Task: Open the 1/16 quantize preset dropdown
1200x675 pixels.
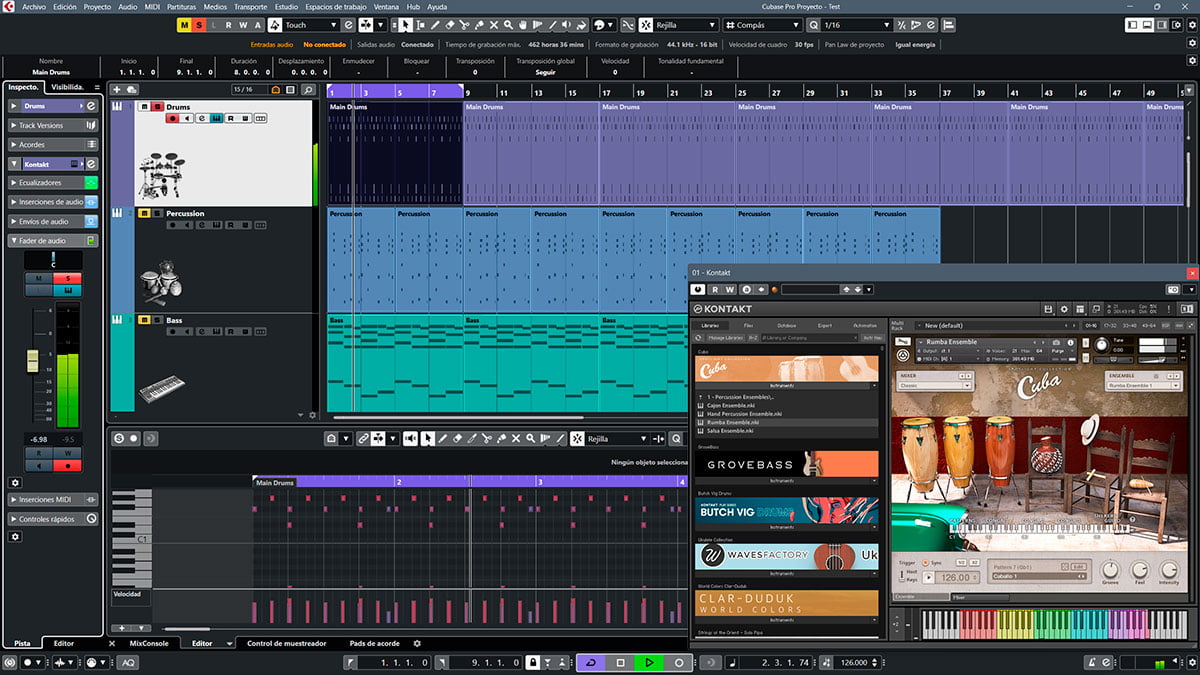Action: pos(856,25)
